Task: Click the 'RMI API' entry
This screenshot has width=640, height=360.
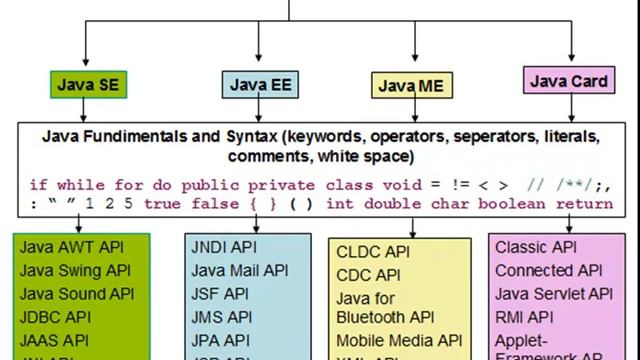Action: 524,317
